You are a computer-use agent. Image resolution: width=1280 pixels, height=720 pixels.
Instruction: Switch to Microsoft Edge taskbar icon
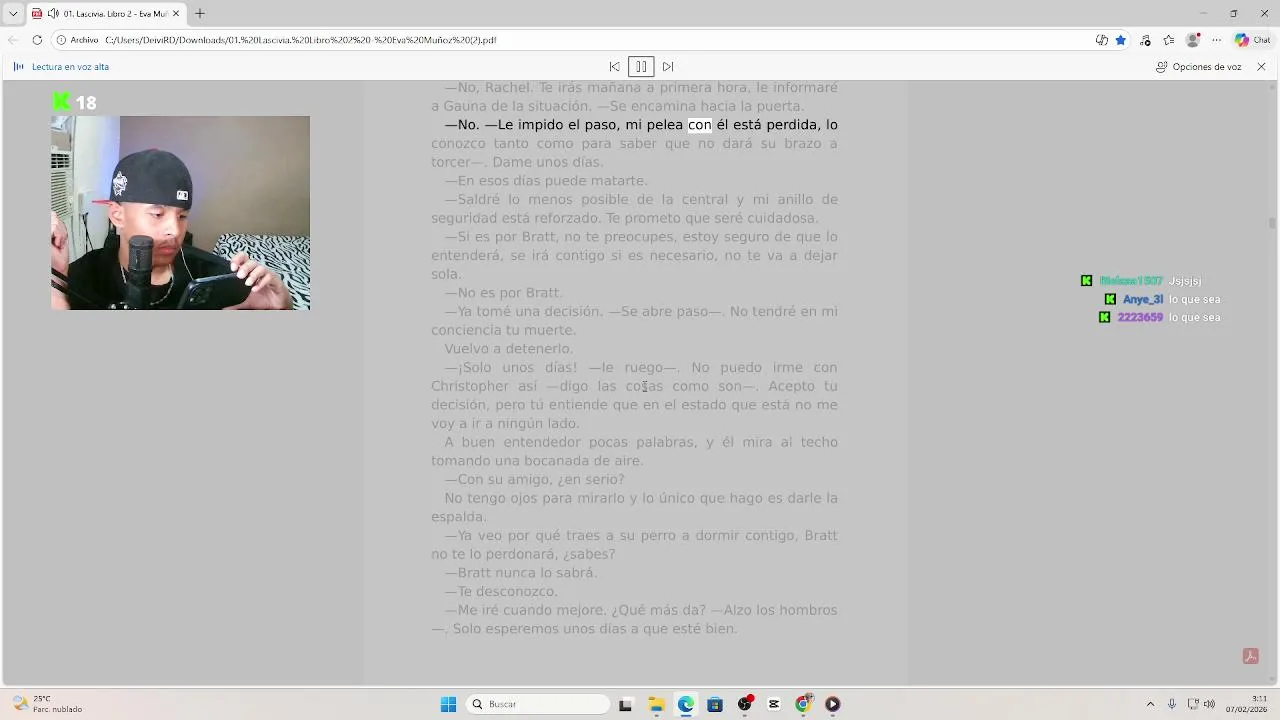pos(685,704)
